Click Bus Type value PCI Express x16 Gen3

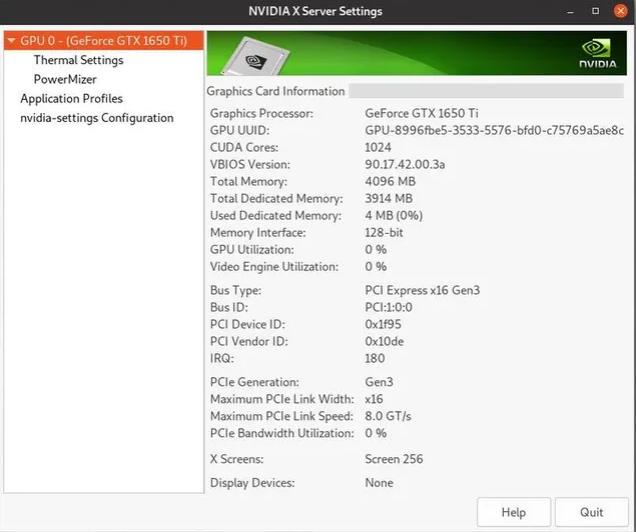point(422,290)
